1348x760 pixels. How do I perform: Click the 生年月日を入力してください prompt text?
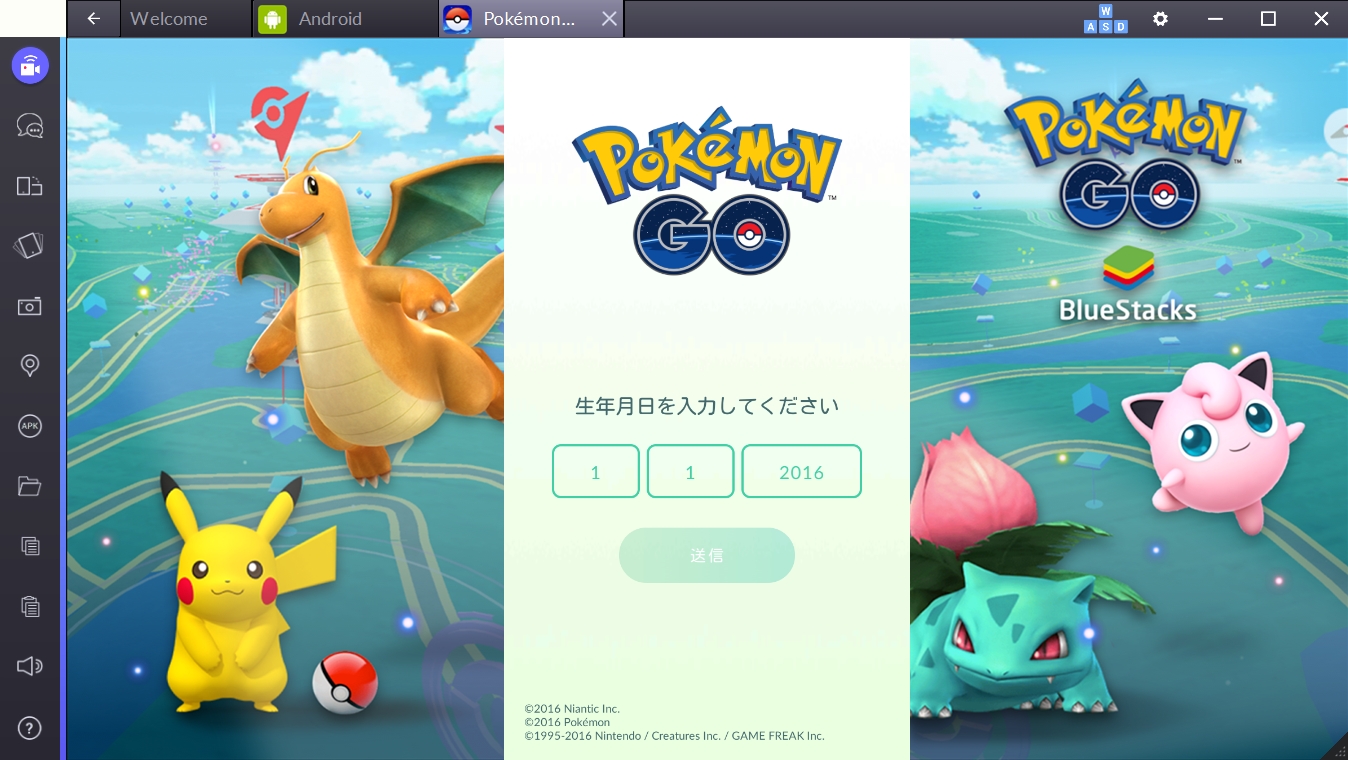707,406
